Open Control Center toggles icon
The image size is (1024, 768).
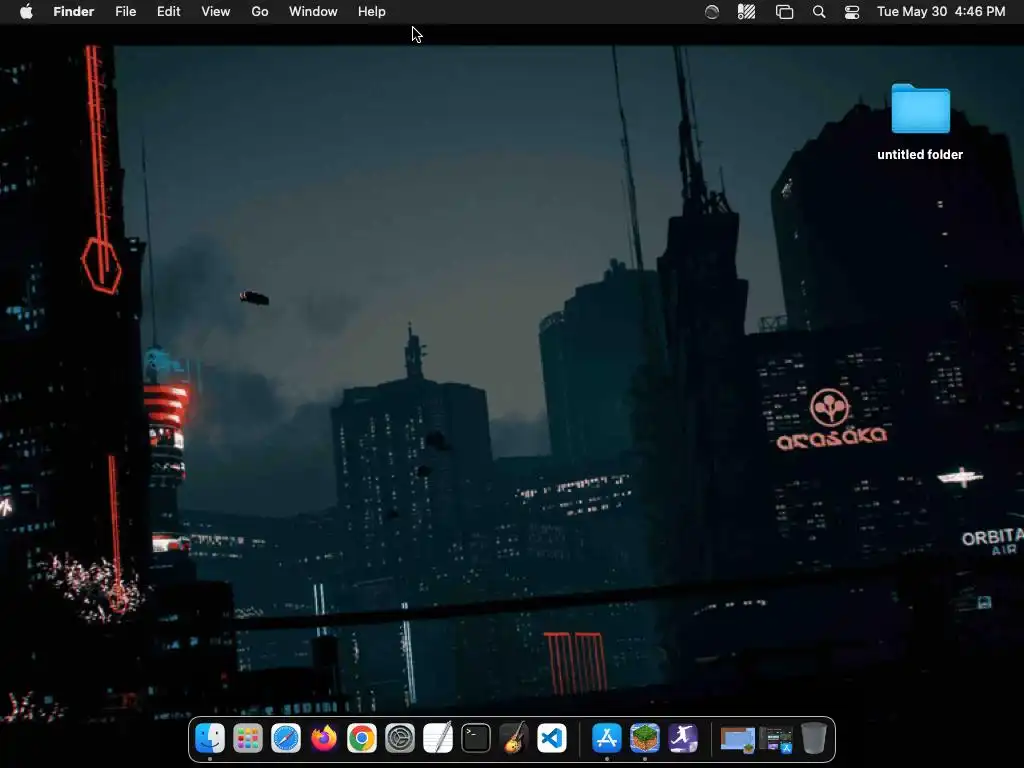852,12
